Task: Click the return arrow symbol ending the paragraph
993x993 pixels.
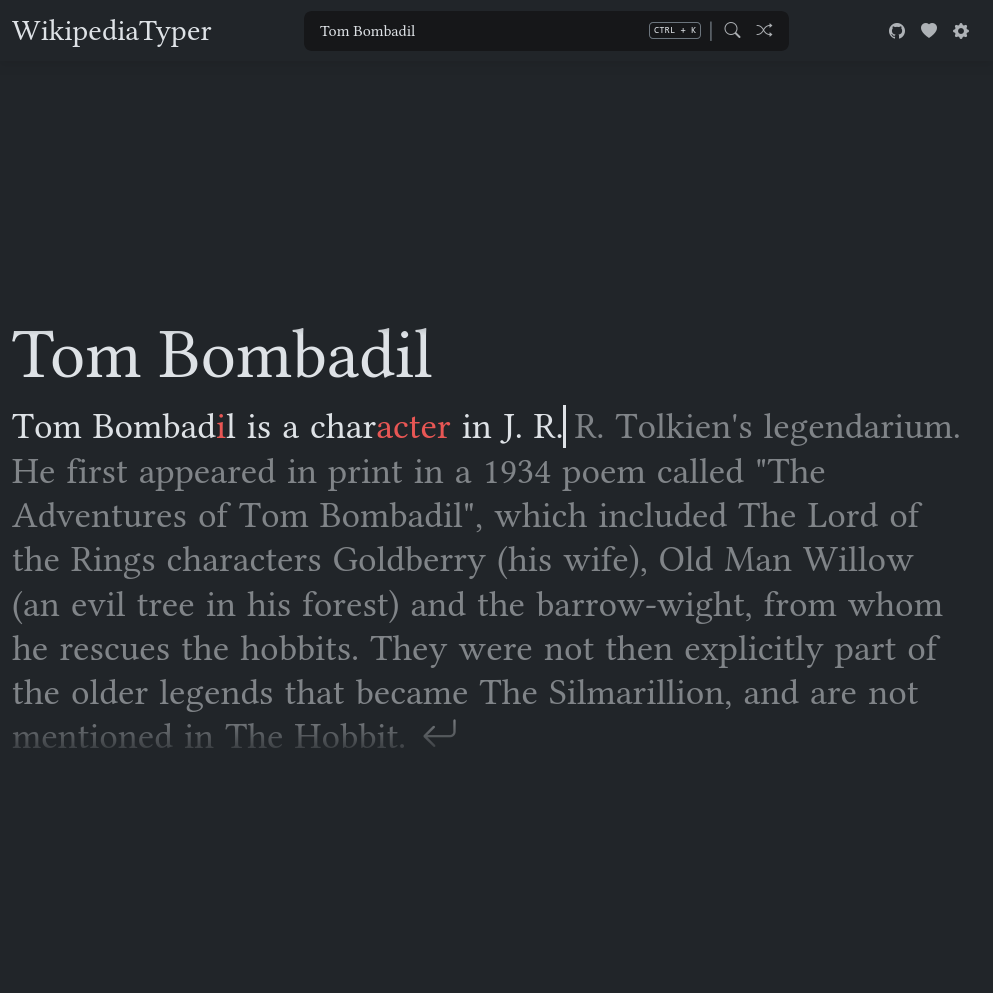Action: coord(440,734)
